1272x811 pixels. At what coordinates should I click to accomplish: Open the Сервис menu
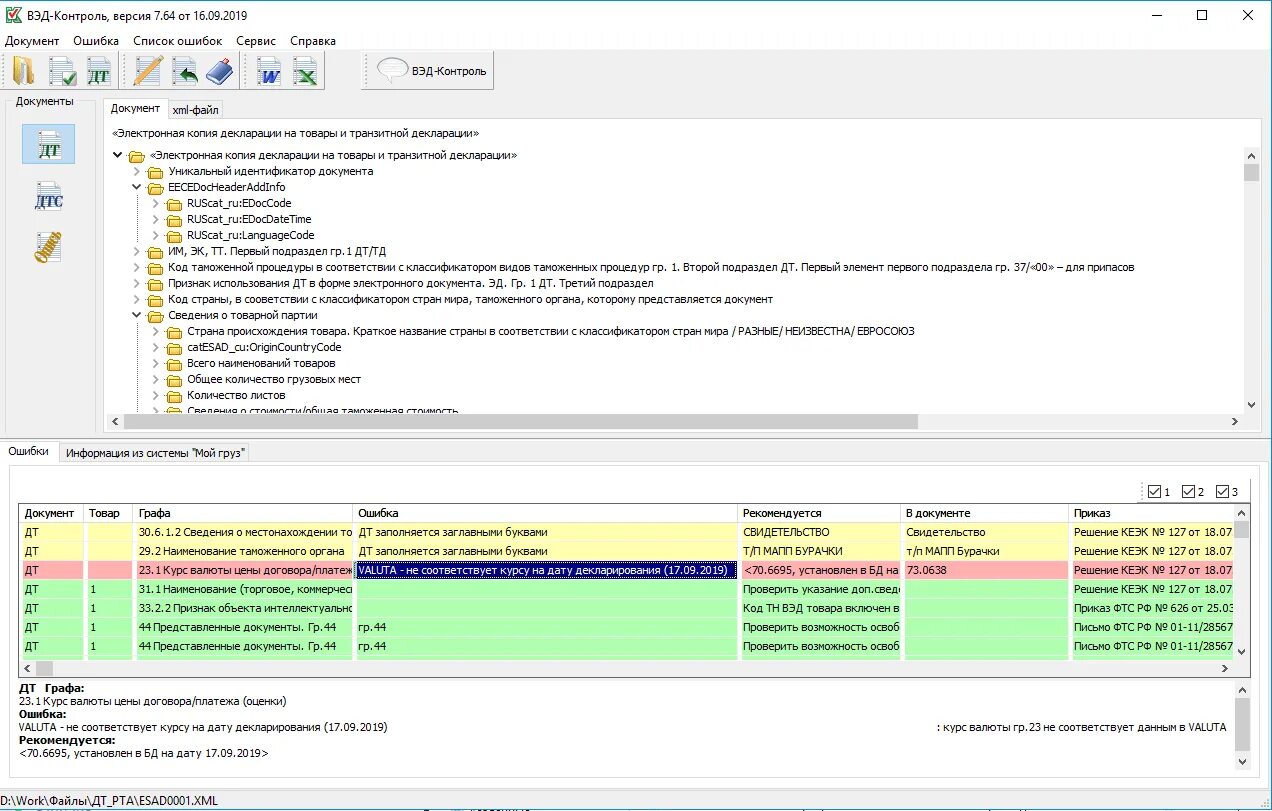256,41
